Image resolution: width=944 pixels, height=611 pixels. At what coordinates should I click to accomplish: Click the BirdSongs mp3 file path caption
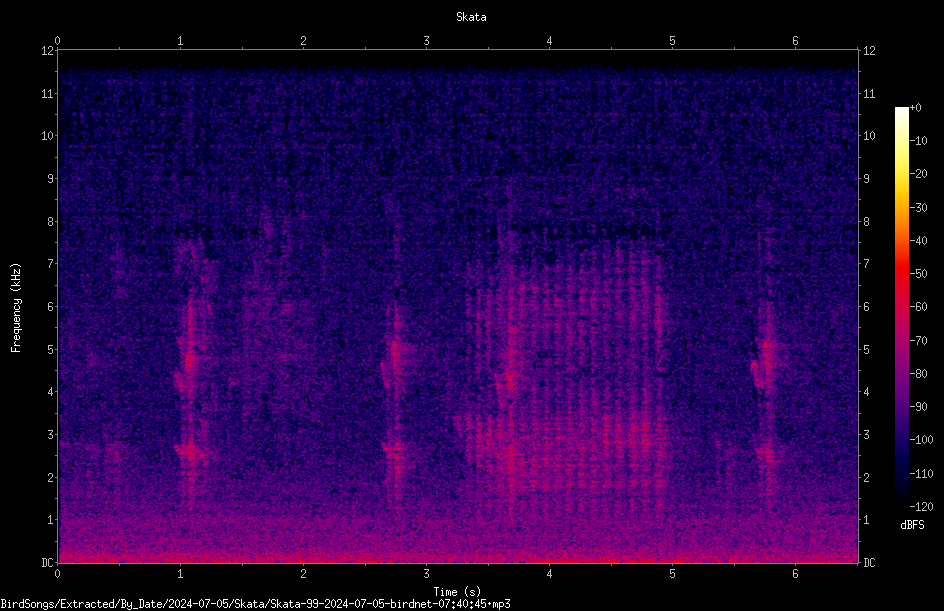(255, 604)
